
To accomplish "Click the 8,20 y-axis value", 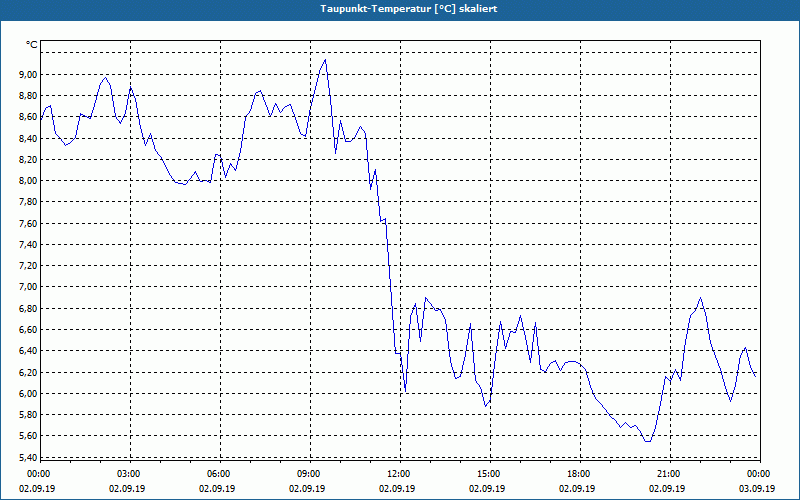I will tap(27, 159).
